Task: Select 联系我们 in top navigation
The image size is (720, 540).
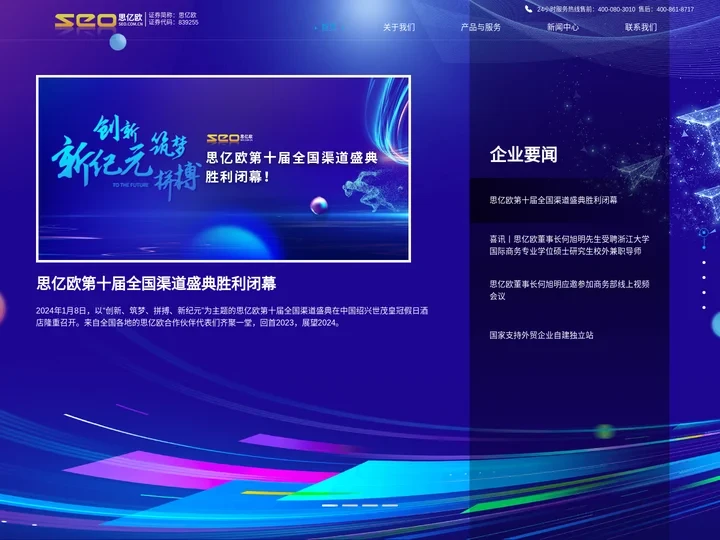Action: click(x=641, y=28)
